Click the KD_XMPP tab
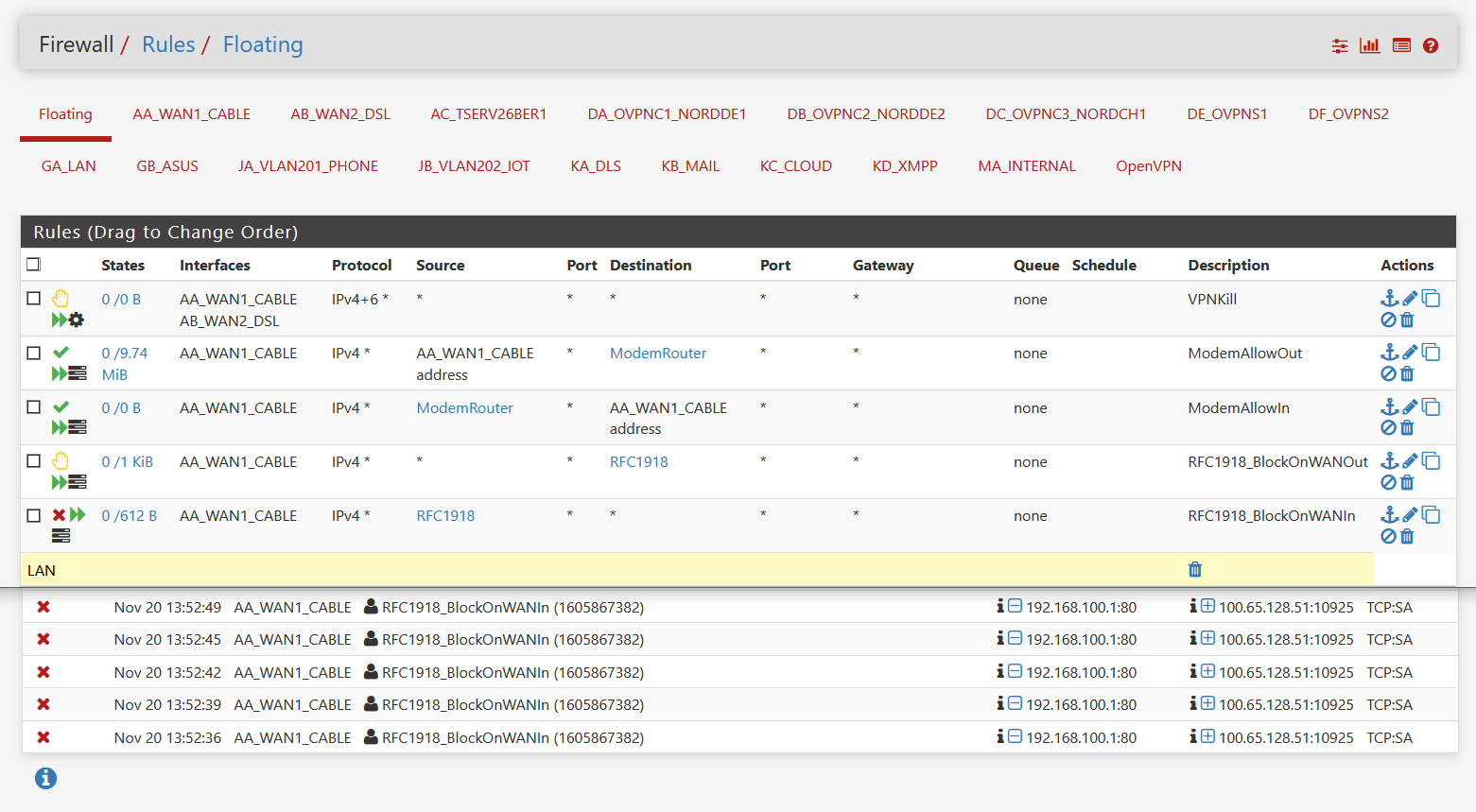Image resolution: width=1476 pixels, height=812 pixels. (x=905, y=166)
